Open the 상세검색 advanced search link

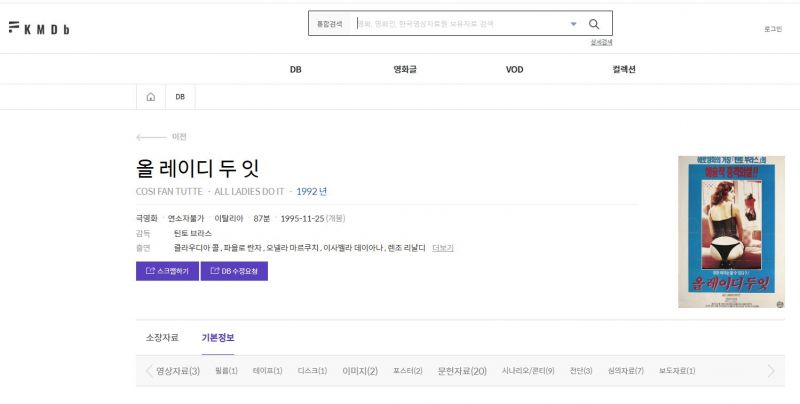tap(601, 42)
